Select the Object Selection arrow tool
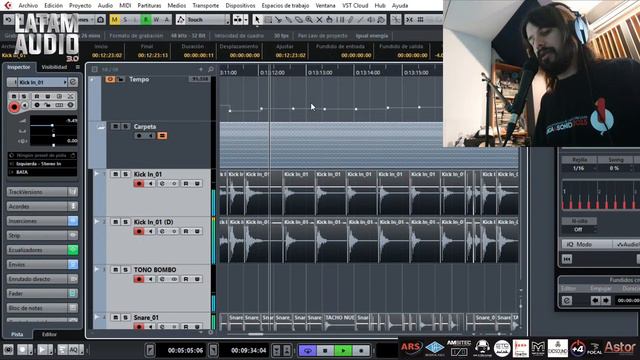This screenshot has height=360, width=640. [x=257, y=20]
